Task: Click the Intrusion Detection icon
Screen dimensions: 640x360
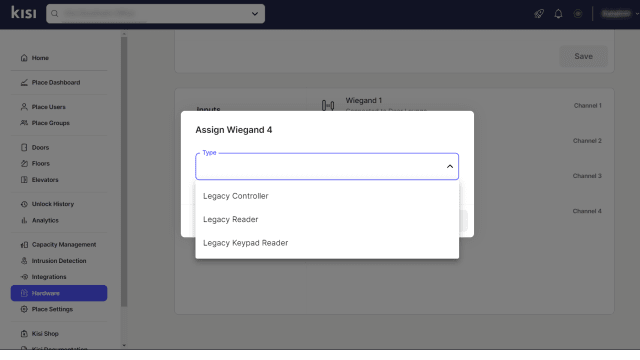Action: tap(24, 261)
